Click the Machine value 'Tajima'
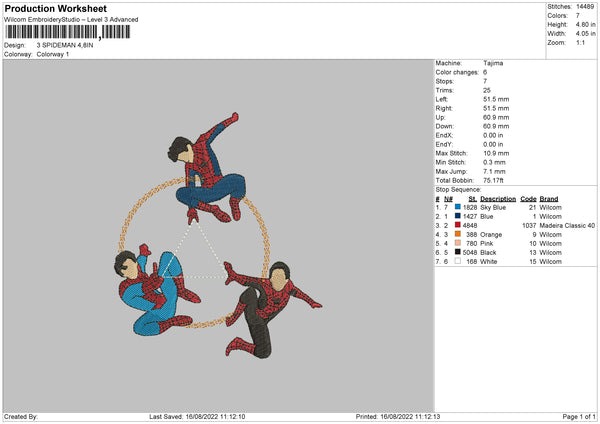The image size is (600, 424). [493, 63]
